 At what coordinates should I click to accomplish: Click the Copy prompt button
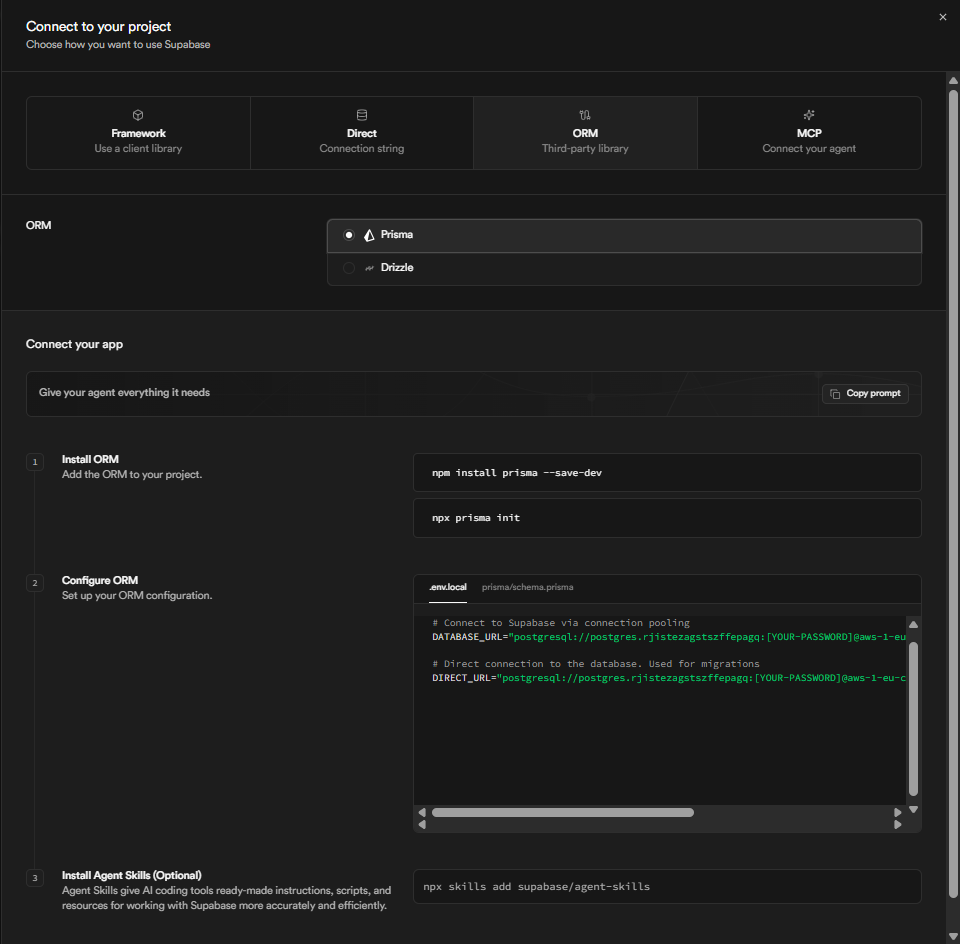(x=865, y=394)
